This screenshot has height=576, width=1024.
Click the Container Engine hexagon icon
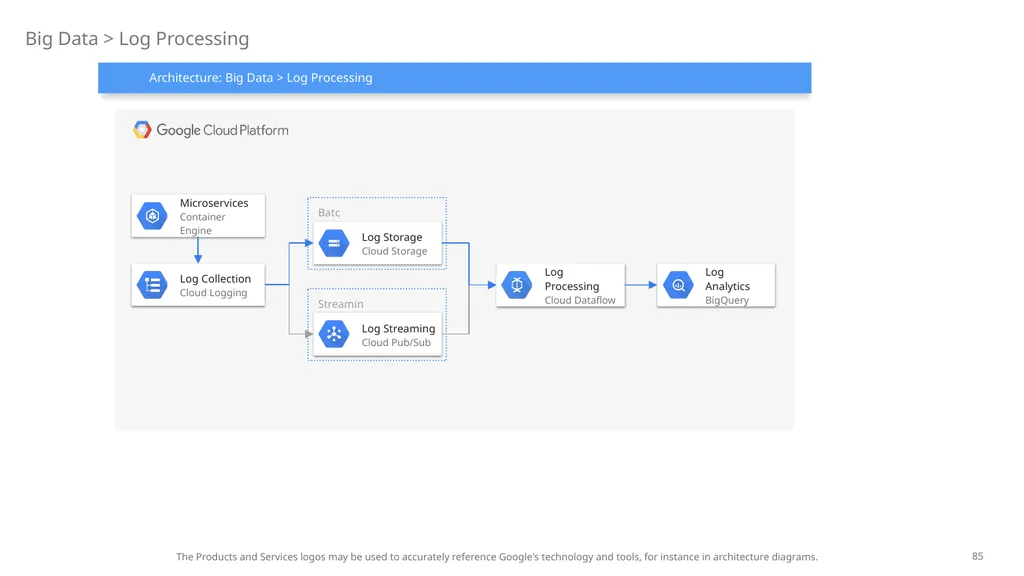(152, 216)
